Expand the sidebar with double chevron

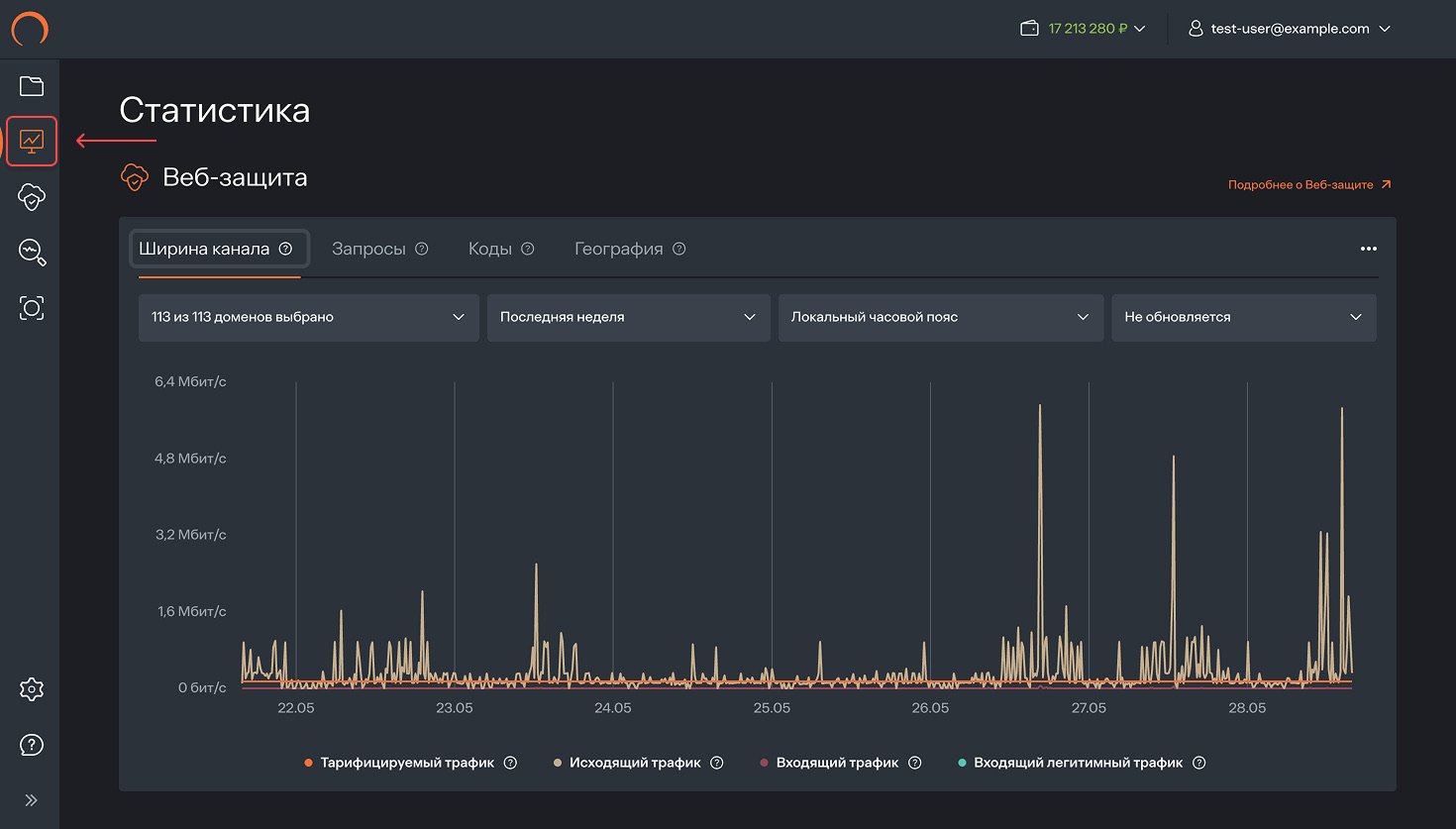click(x=32, y=800)
